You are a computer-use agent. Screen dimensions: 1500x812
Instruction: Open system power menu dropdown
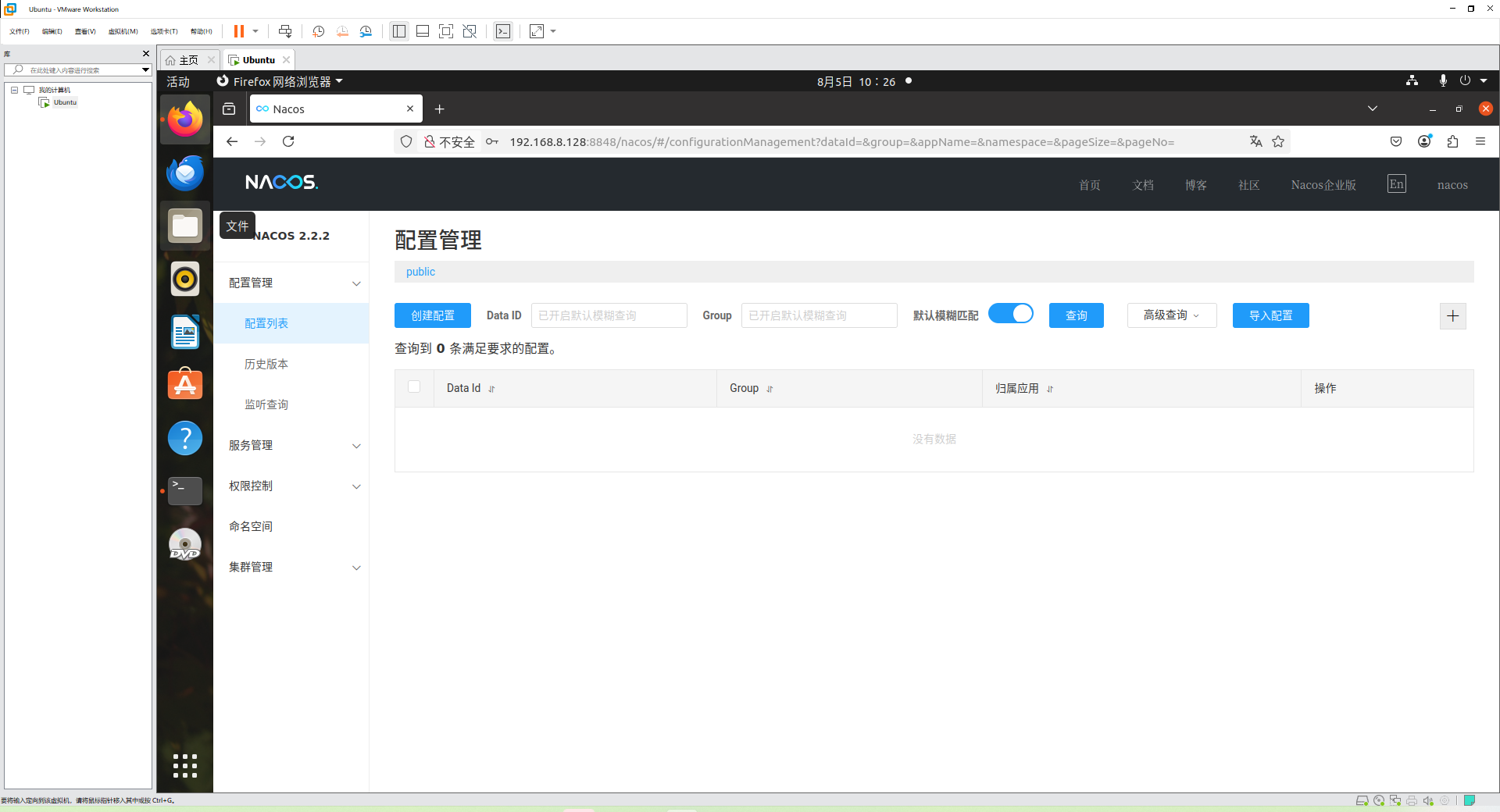1484,80
